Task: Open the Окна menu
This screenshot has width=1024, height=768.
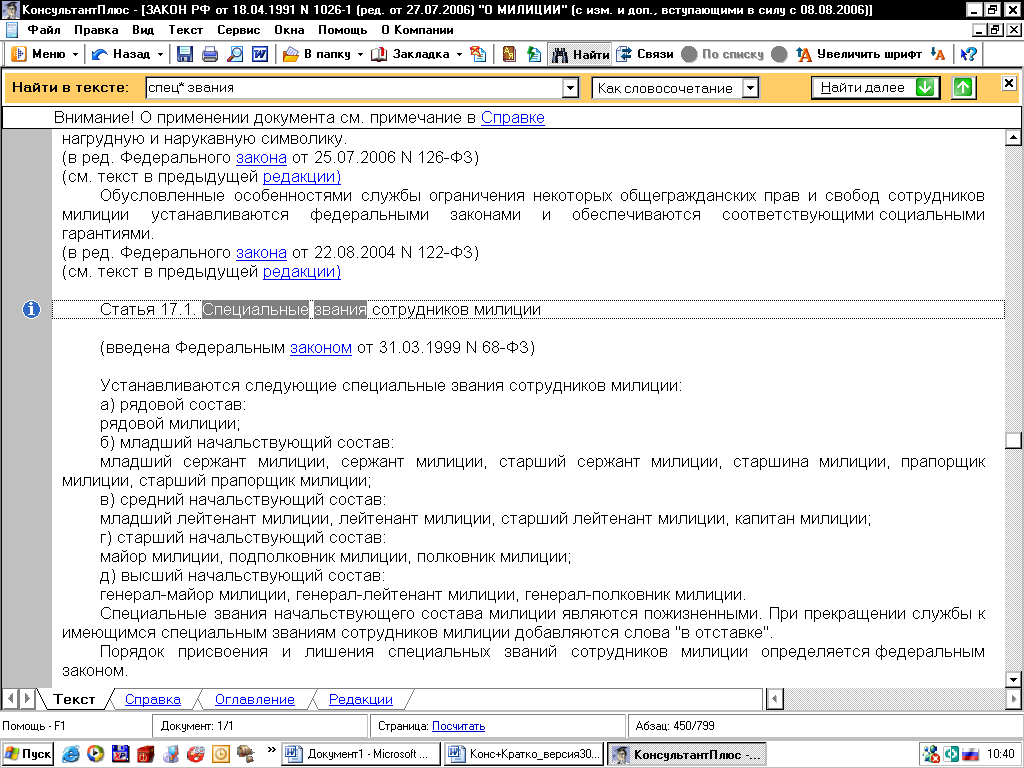Action: click(x=289, y=30)
